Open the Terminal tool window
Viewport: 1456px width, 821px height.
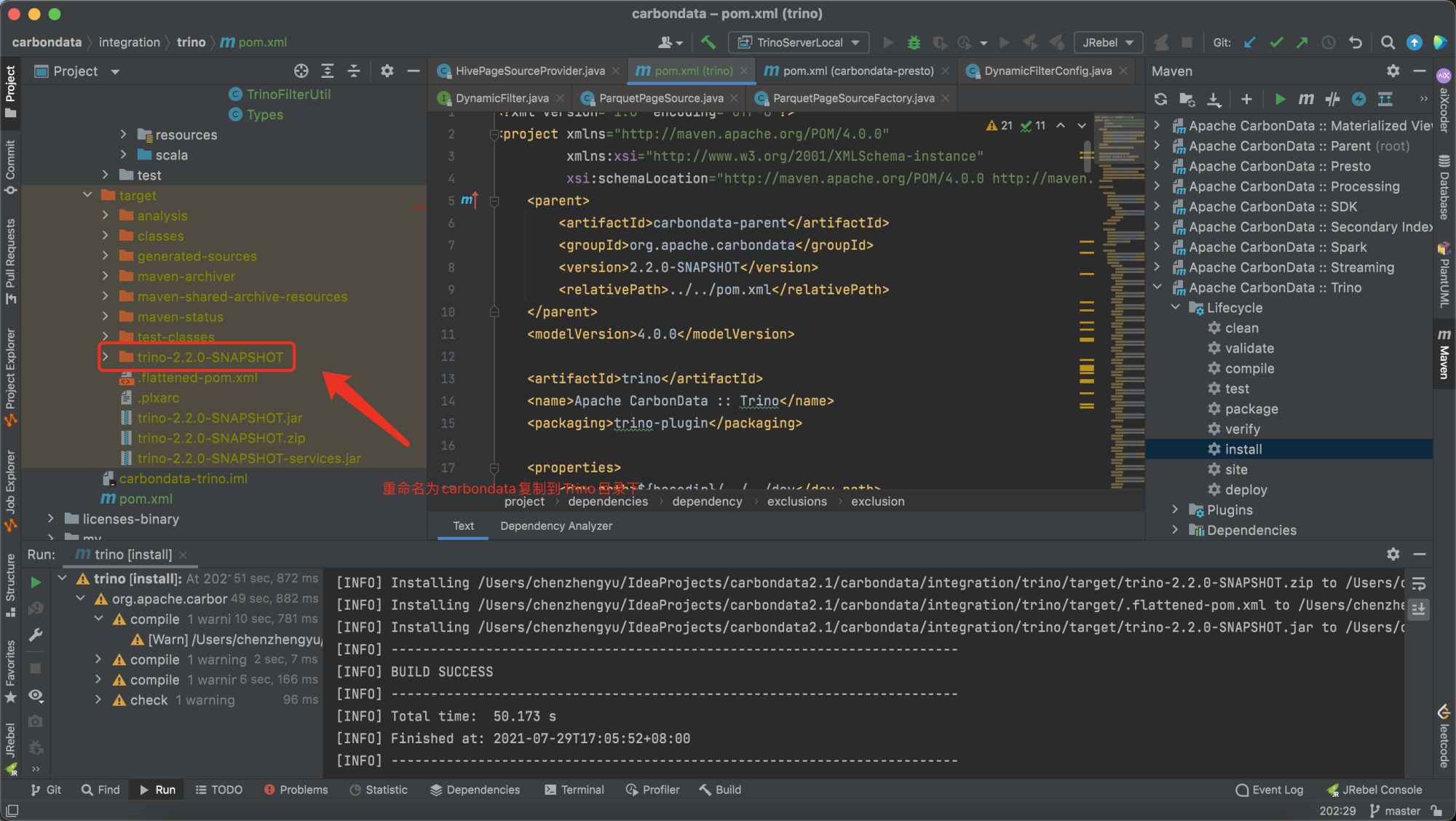pyautogui.click(x=574, y=790)
